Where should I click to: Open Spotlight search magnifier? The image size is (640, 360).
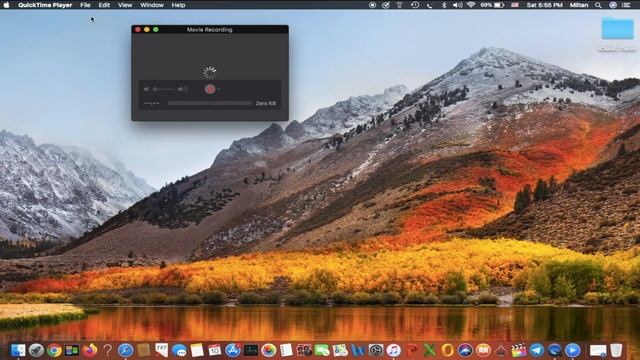pos(598,5)
